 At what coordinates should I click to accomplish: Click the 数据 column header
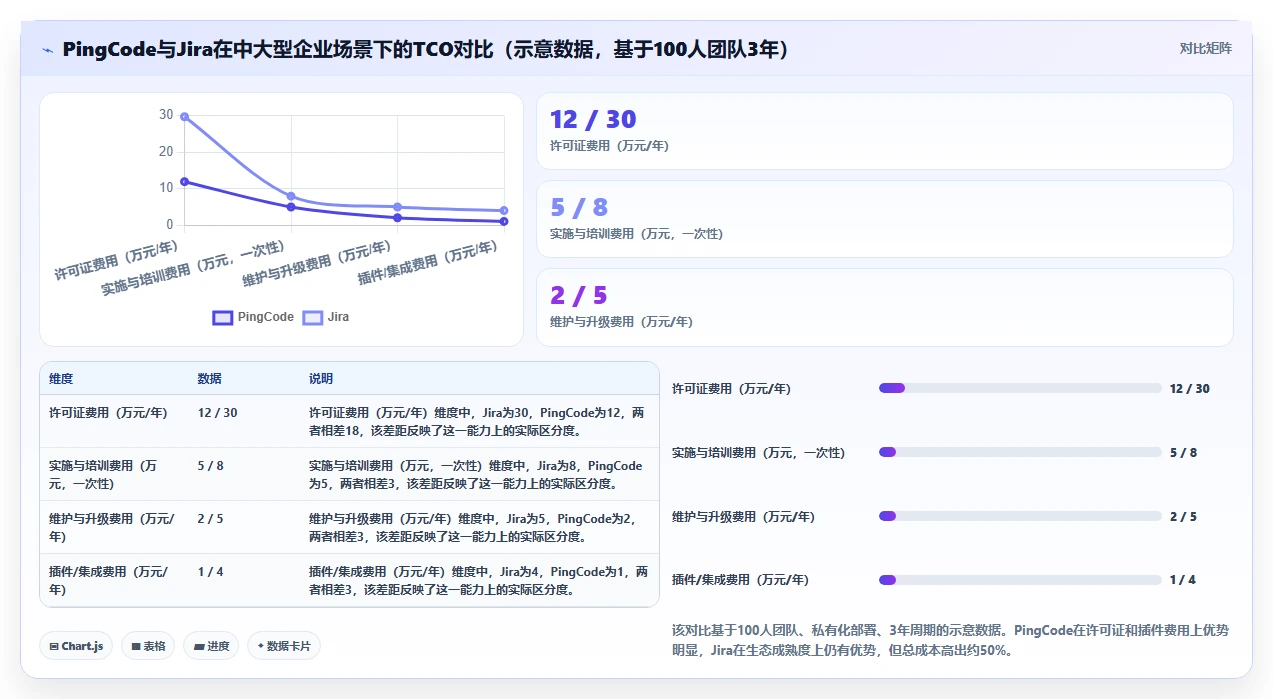210,379
